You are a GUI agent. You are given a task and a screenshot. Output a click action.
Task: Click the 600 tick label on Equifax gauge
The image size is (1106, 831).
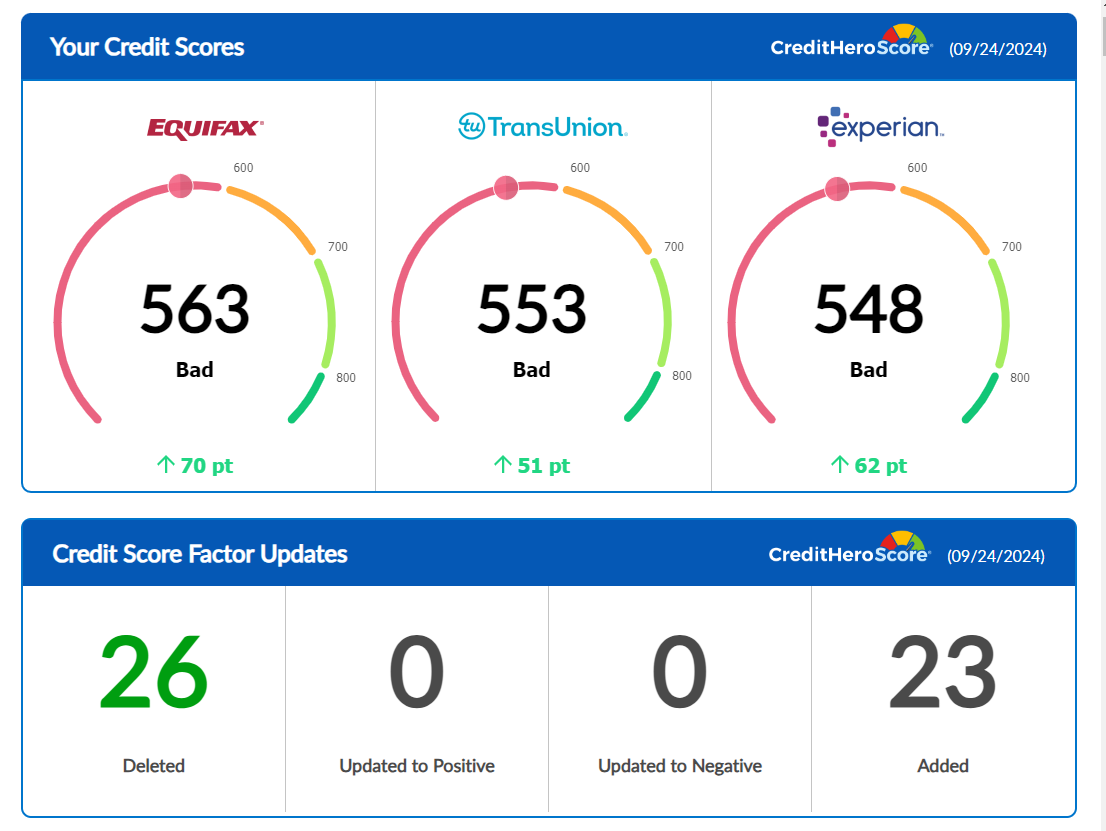tap(243, 168)
